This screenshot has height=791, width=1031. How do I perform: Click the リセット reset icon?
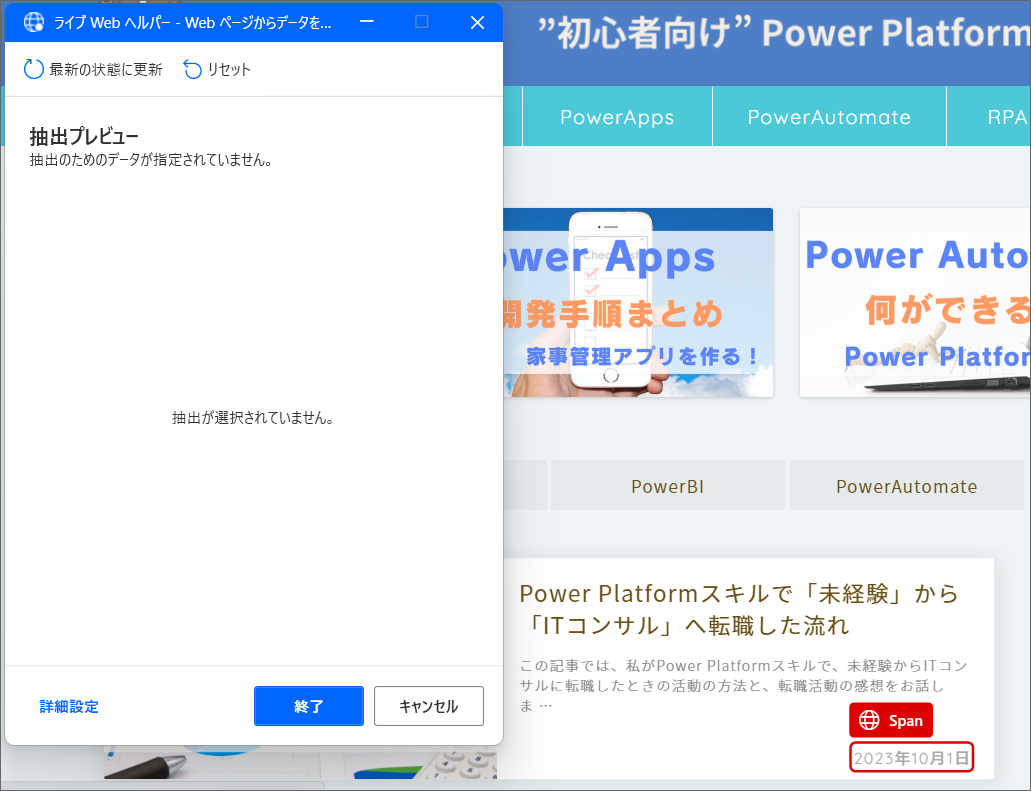click(190, 70)
